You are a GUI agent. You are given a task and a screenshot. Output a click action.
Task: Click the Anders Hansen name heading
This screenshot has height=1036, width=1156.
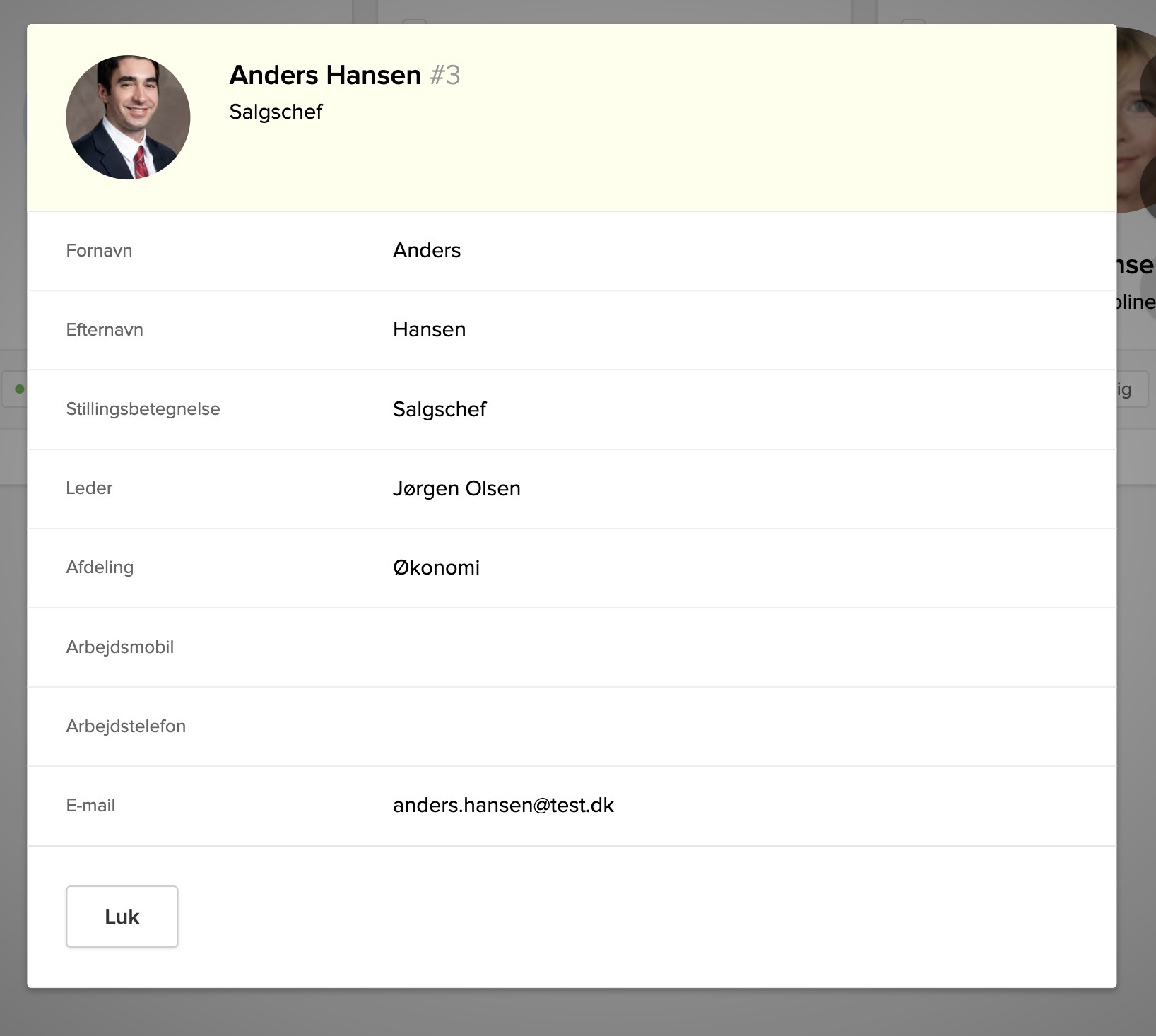click(x=325, y=75)
